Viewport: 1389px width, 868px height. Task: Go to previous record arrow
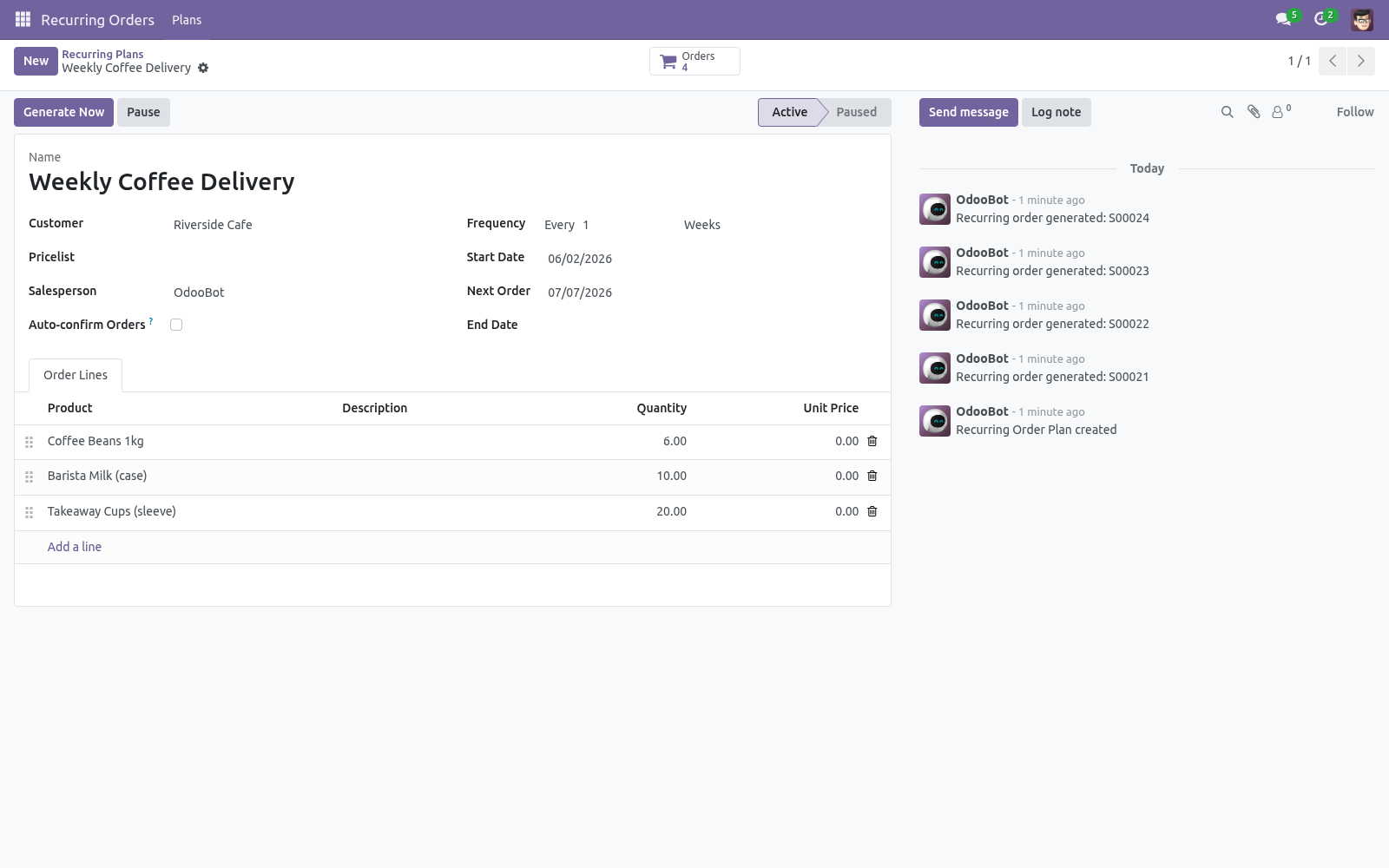coord(1333,61)
